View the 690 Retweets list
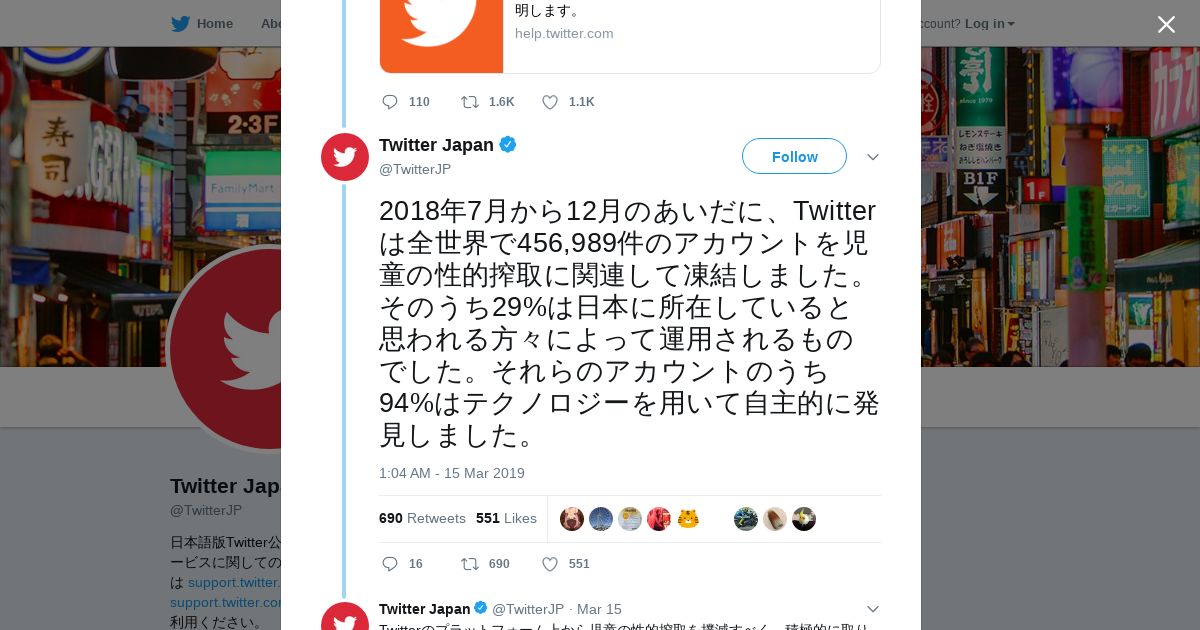The image size is (1200, 630). pyautogui.click(x=422, y=518)
